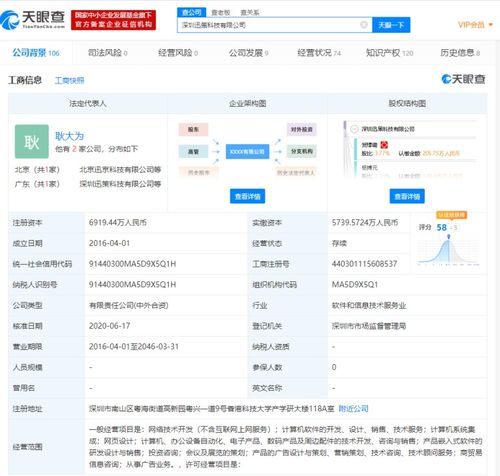This screenshot has width=500, height=476.
Task: Open the 工商快照 link
Action: 70,80
